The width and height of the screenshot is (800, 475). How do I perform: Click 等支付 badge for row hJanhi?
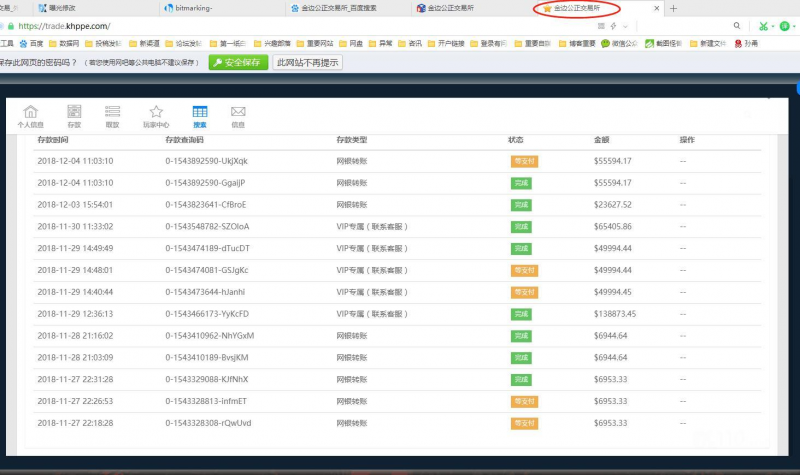pos(524,292)
